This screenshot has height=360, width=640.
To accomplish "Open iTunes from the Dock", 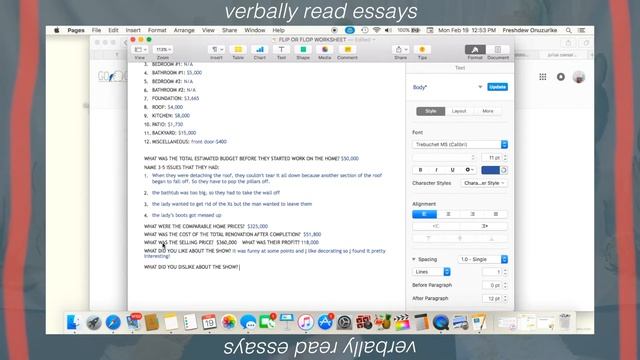I will point(305,322).
